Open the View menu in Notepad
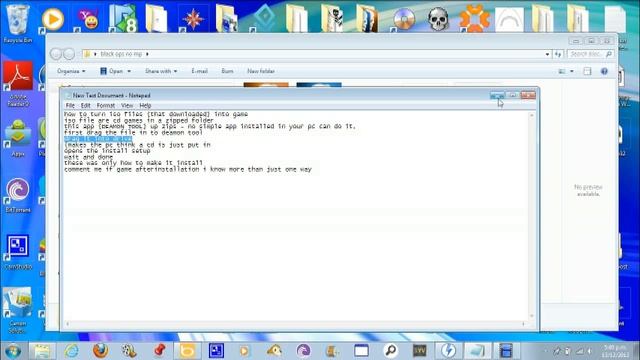The image size is (640, 360). (127, 105)
